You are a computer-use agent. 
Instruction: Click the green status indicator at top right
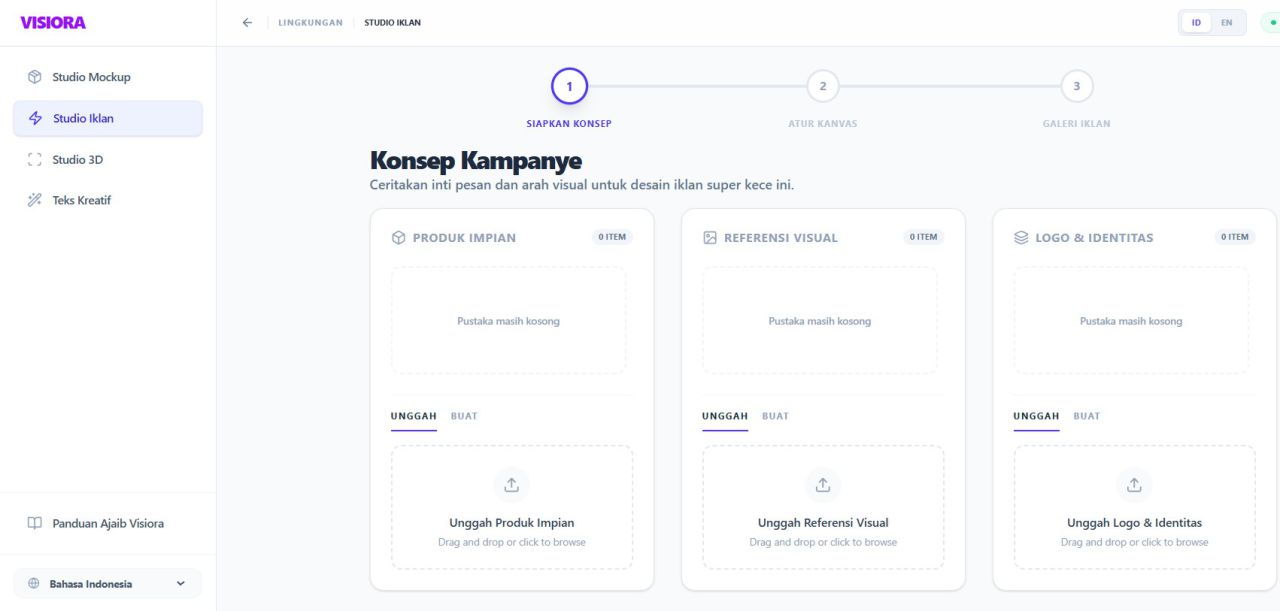[x=1272, y=22]
